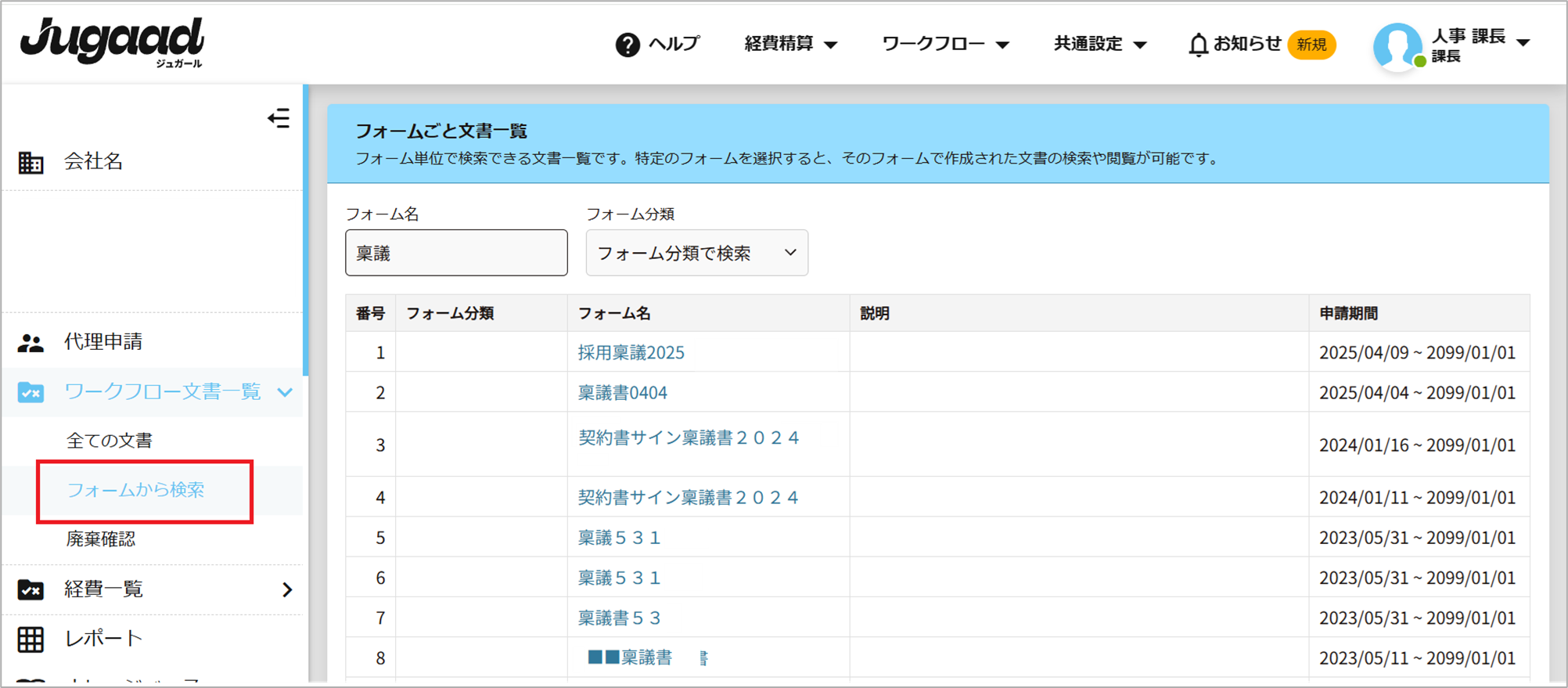
Task: Open the 共通設定 dropdown menu
Action: coord(1099,44)
